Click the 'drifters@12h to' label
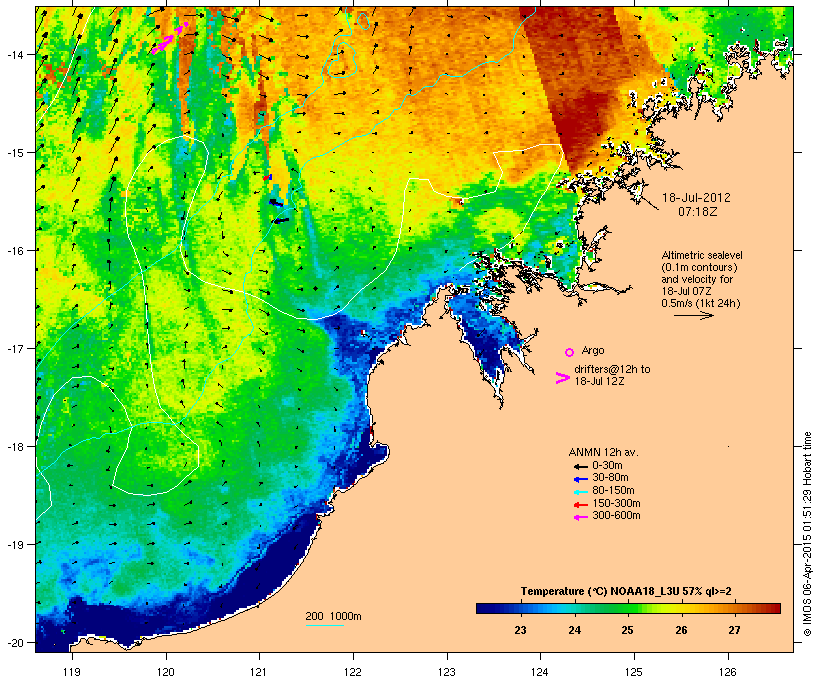Screen dimensions: 820x680 (612, 369)
